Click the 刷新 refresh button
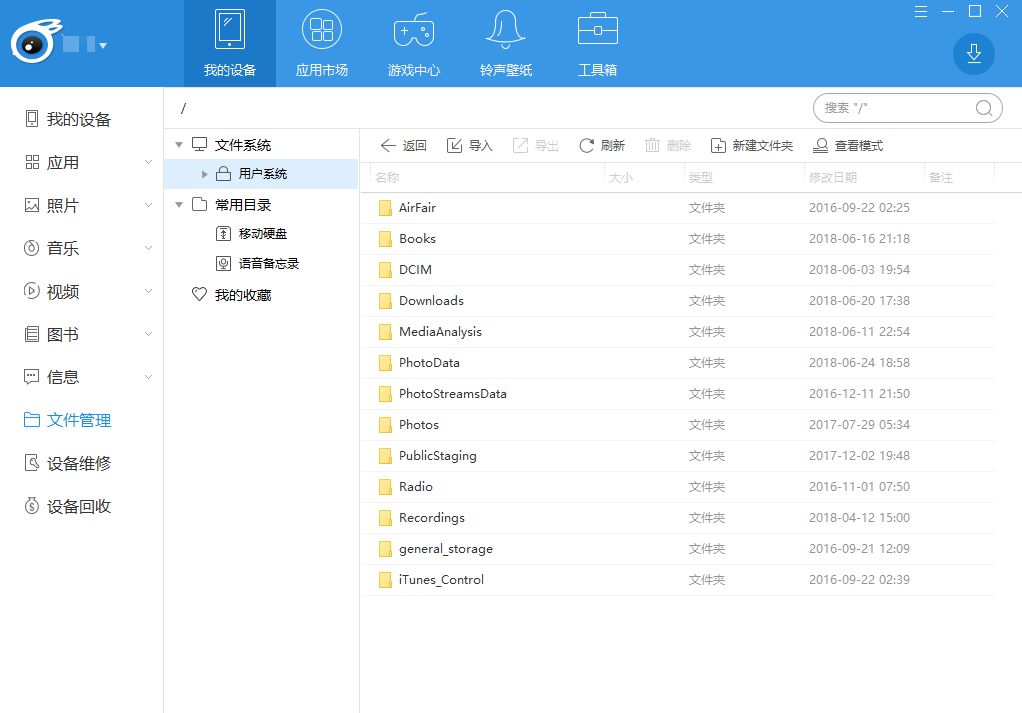The height and width of the screenshot is (713, 1022). tap(602, 145)
